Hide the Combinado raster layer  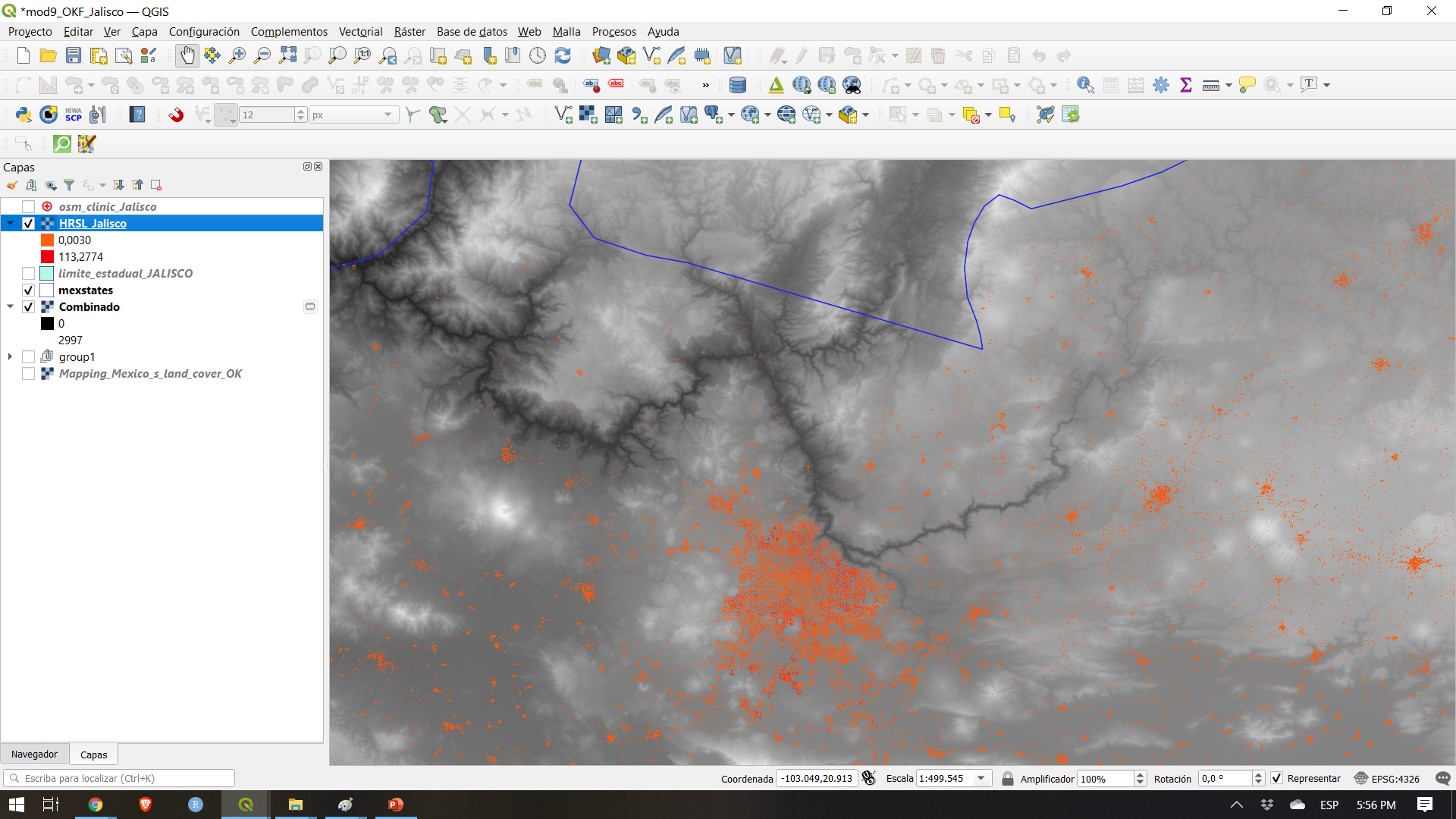(29, 306)
